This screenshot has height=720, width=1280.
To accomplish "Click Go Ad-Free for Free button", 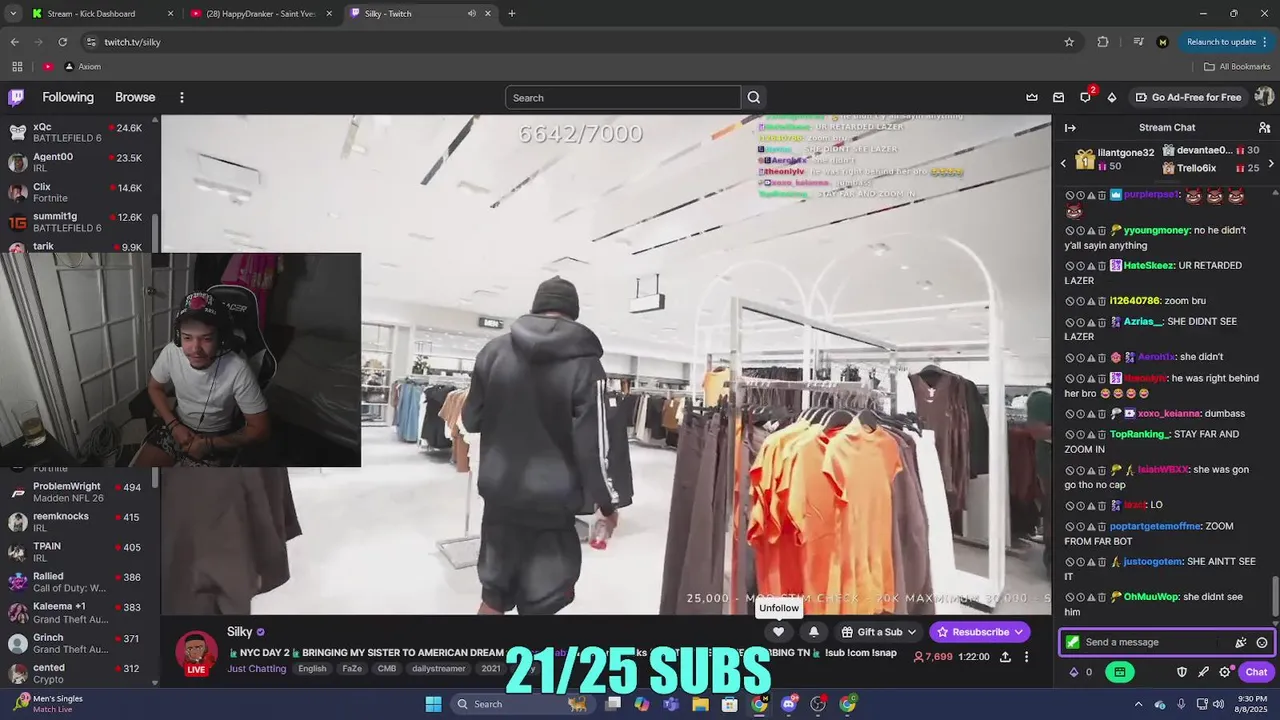I will click(x=1189, y=97).
